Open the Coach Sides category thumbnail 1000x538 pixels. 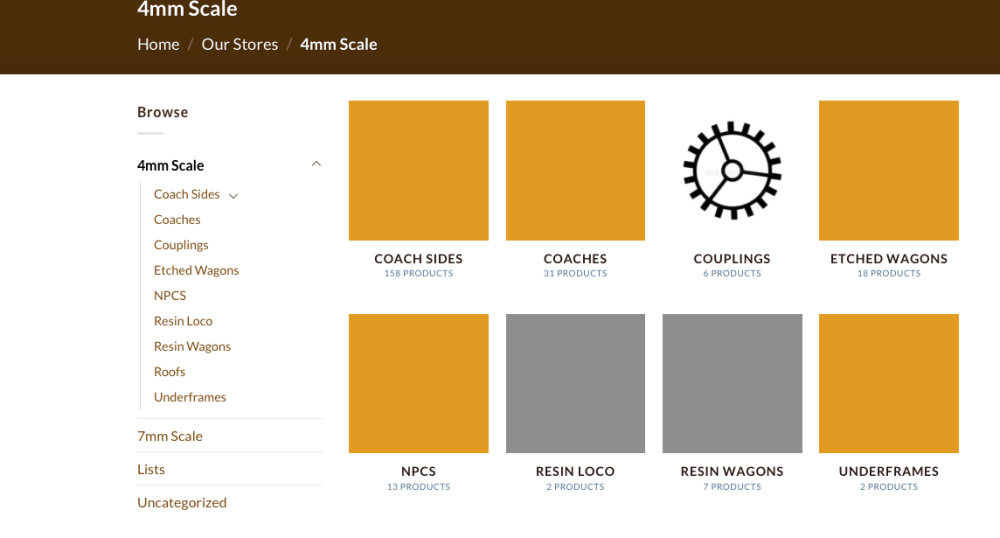point(418,170)
